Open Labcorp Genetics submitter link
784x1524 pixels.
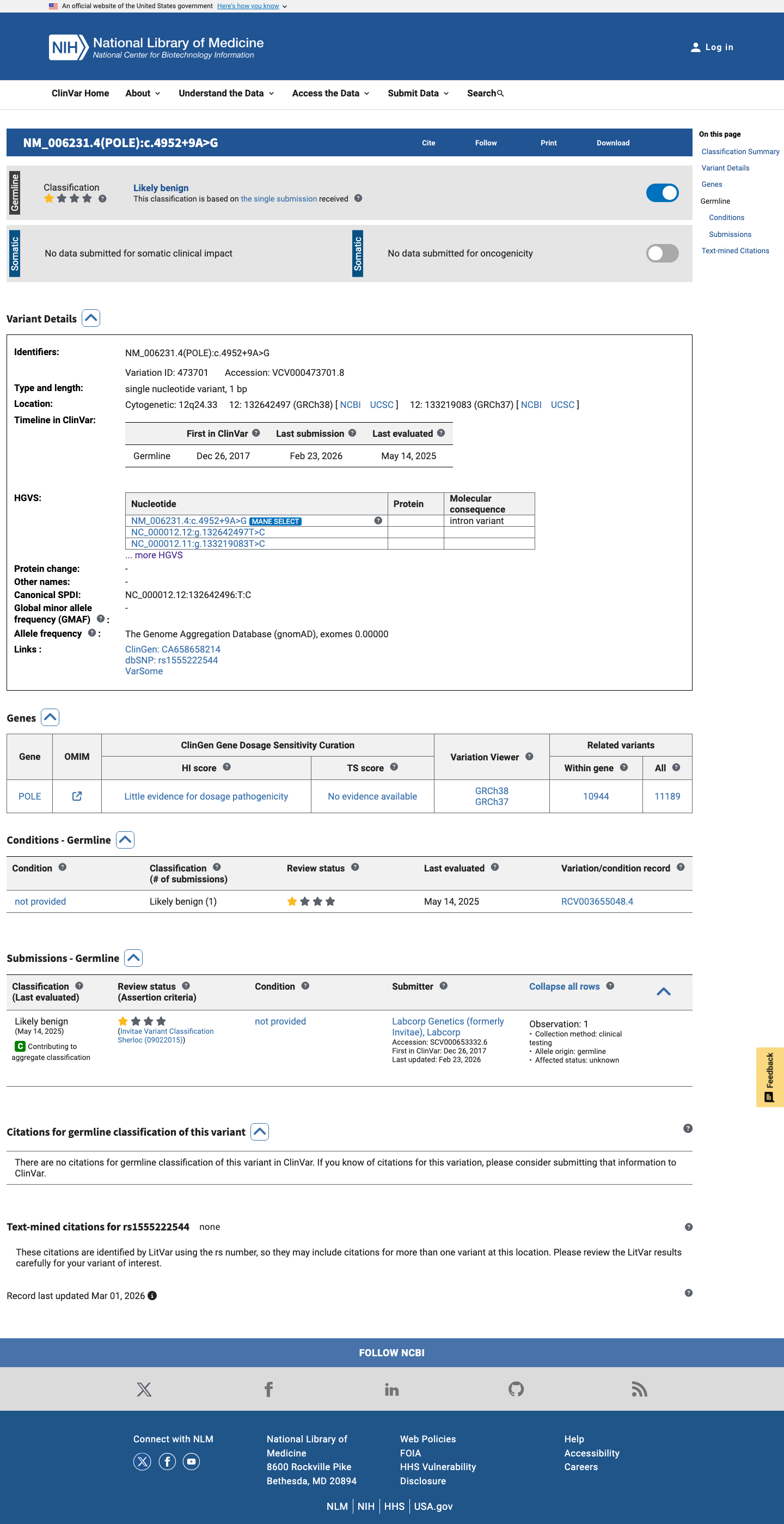point(448,1027)
